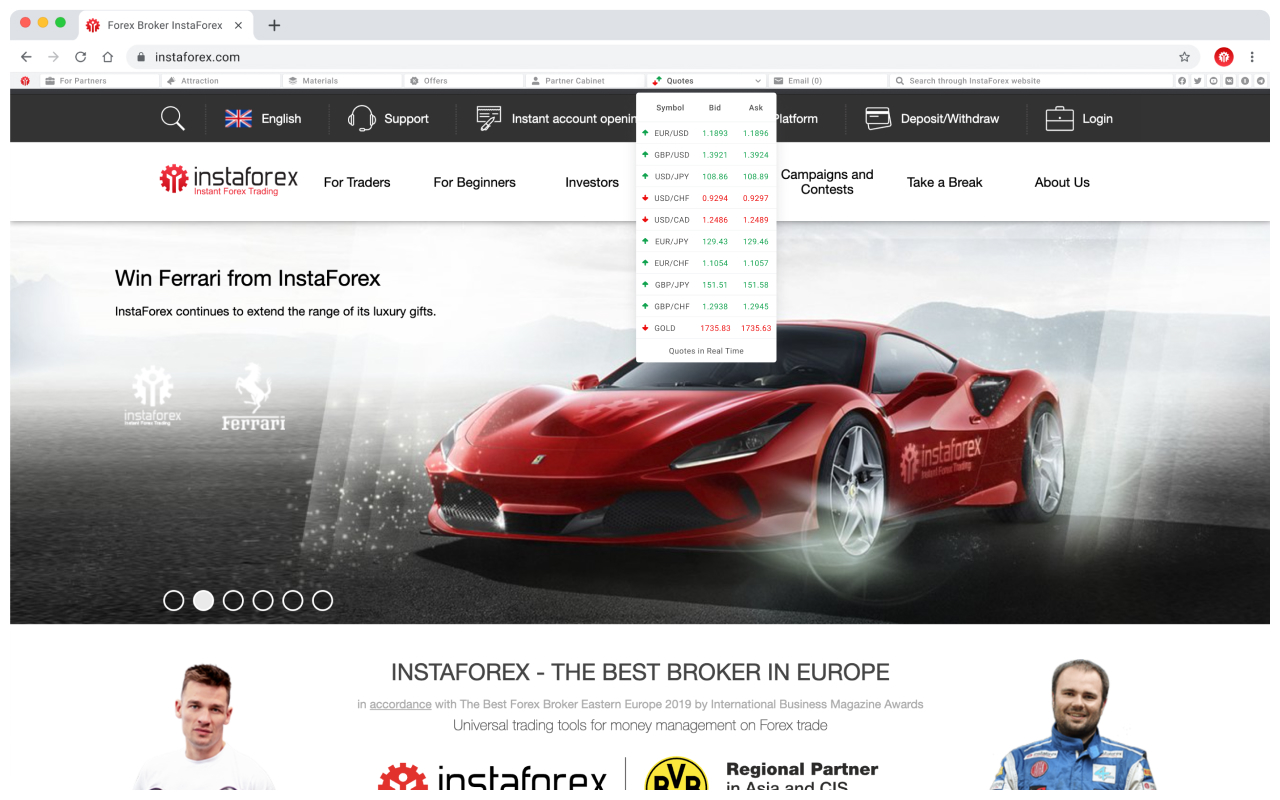Open Offers toolbar menu
This screenshot has width=1280, height=800.
[x=464, y=81]
